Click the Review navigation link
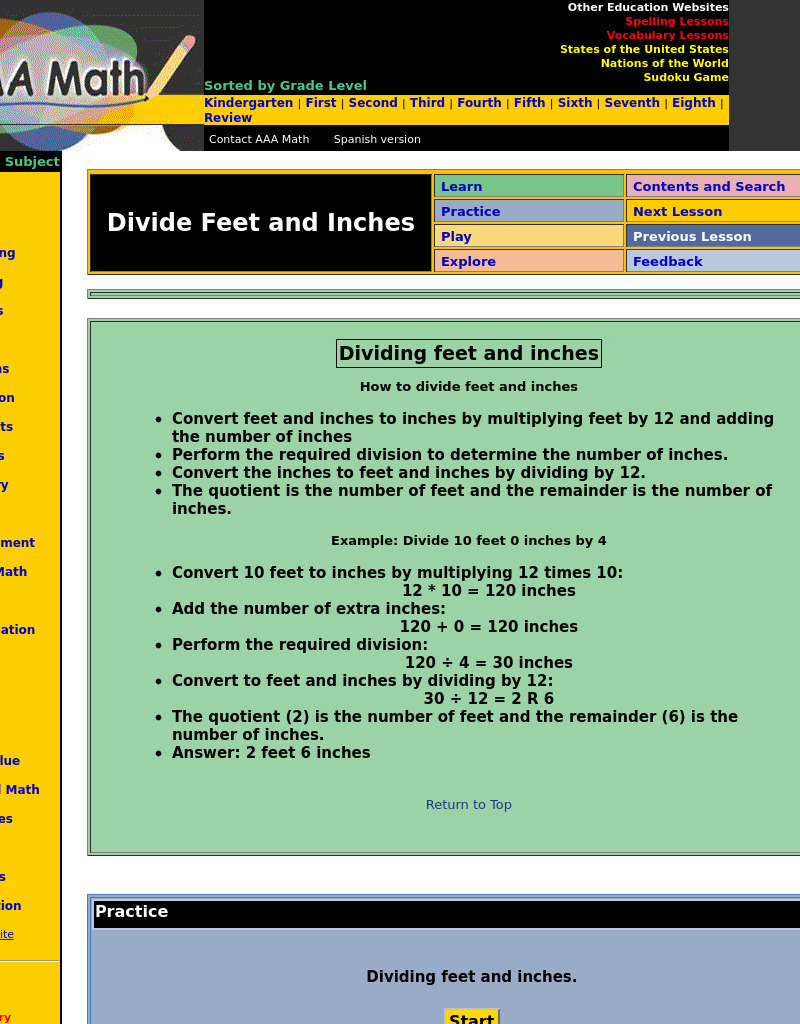This screenshot has height=1024, width=800. coord(227,117)
